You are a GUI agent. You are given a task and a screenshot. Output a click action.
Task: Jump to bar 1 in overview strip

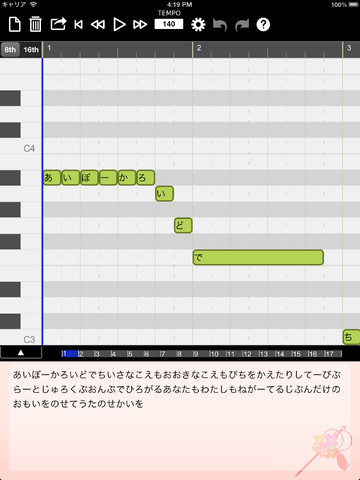point(69,354)
